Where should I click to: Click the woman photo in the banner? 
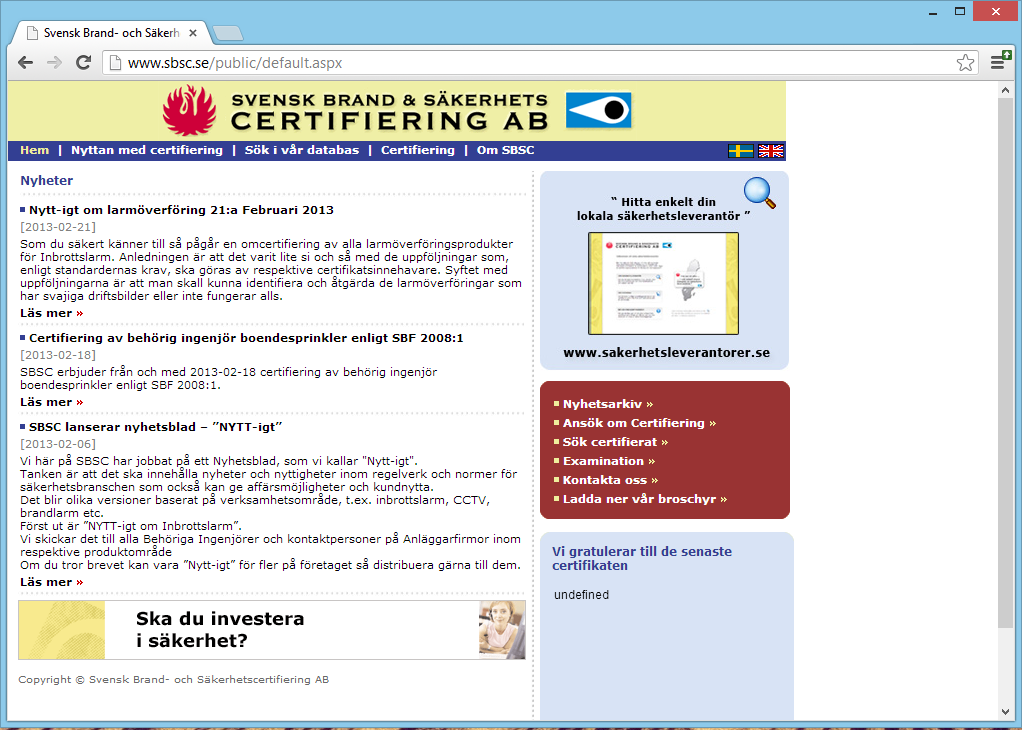click(502, 630)
